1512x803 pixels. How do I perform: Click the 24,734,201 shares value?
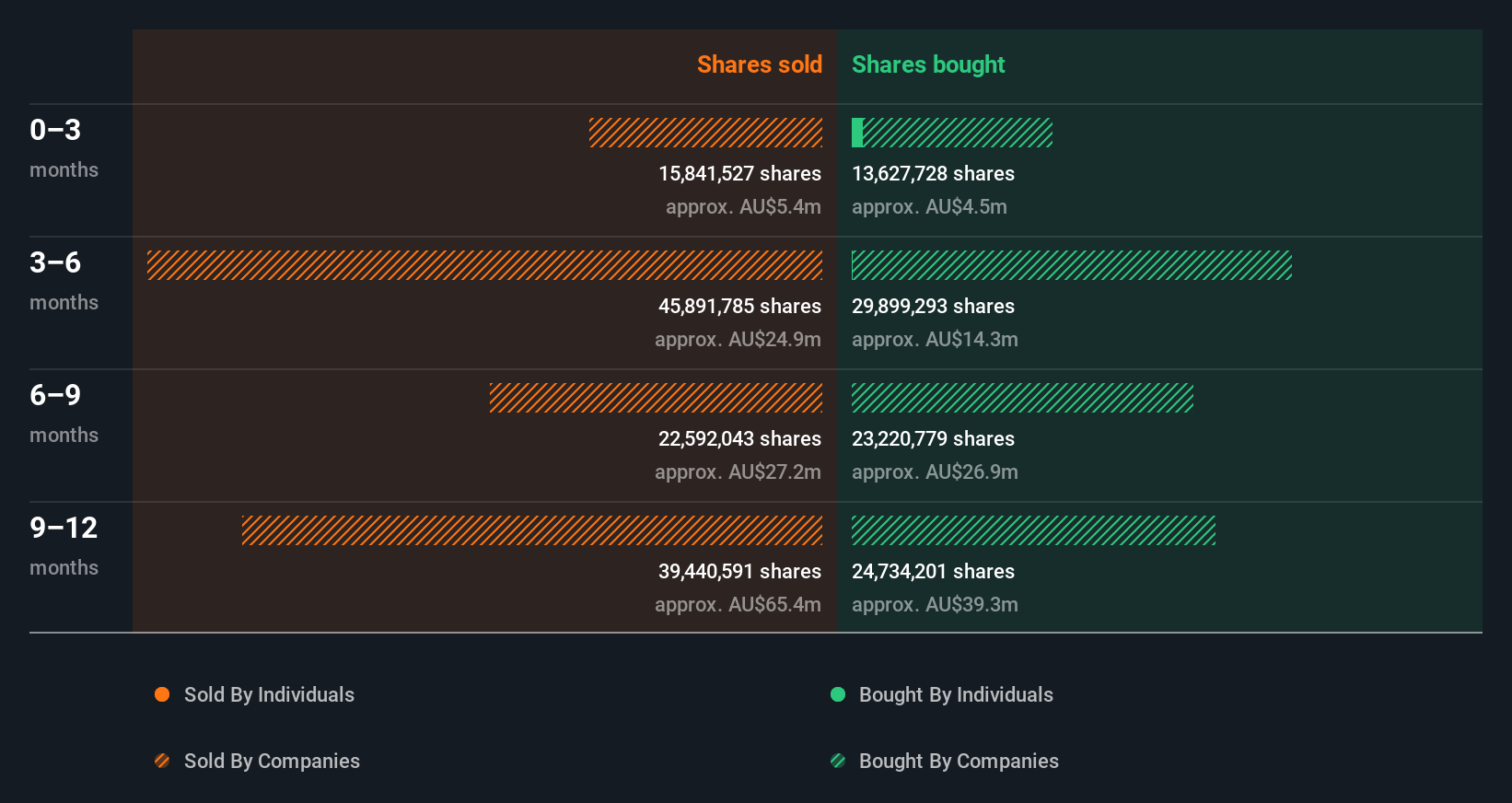[x=933, y=571]
